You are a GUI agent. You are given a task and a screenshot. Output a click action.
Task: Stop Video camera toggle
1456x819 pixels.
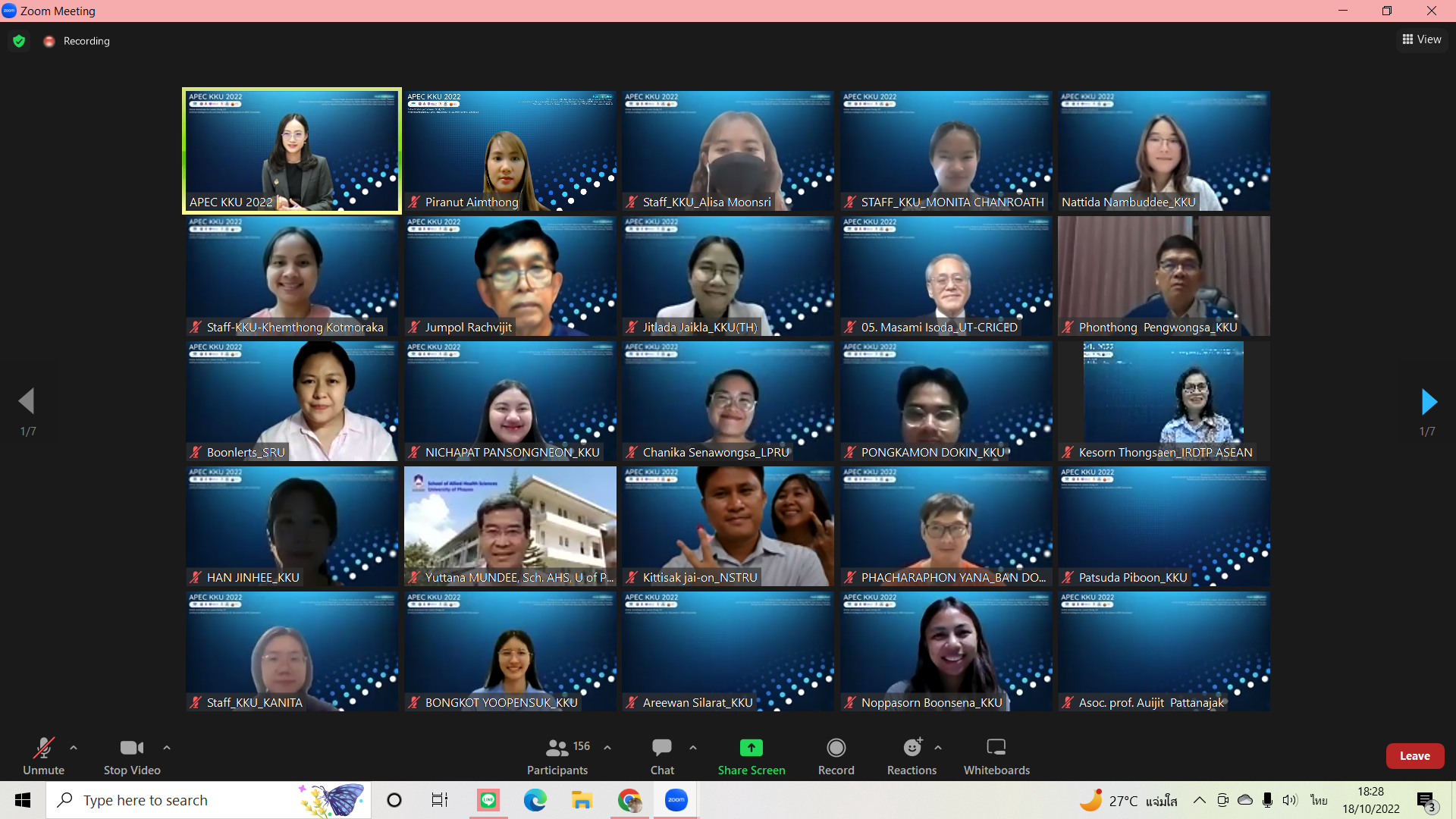coord(132,756)
